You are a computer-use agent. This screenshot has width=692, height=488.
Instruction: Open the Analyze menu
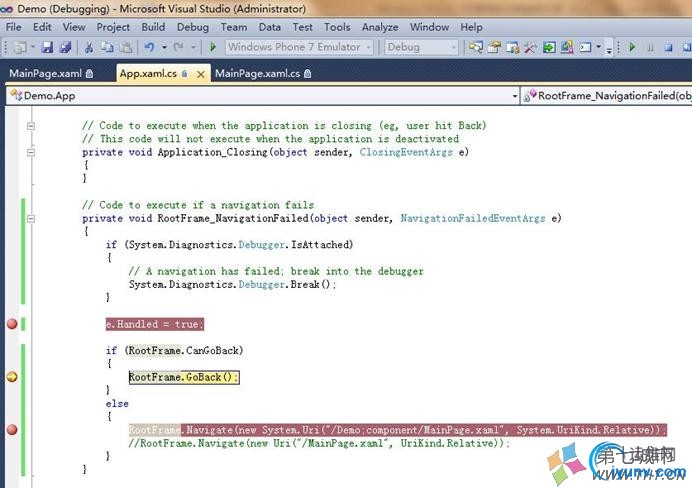380,27
